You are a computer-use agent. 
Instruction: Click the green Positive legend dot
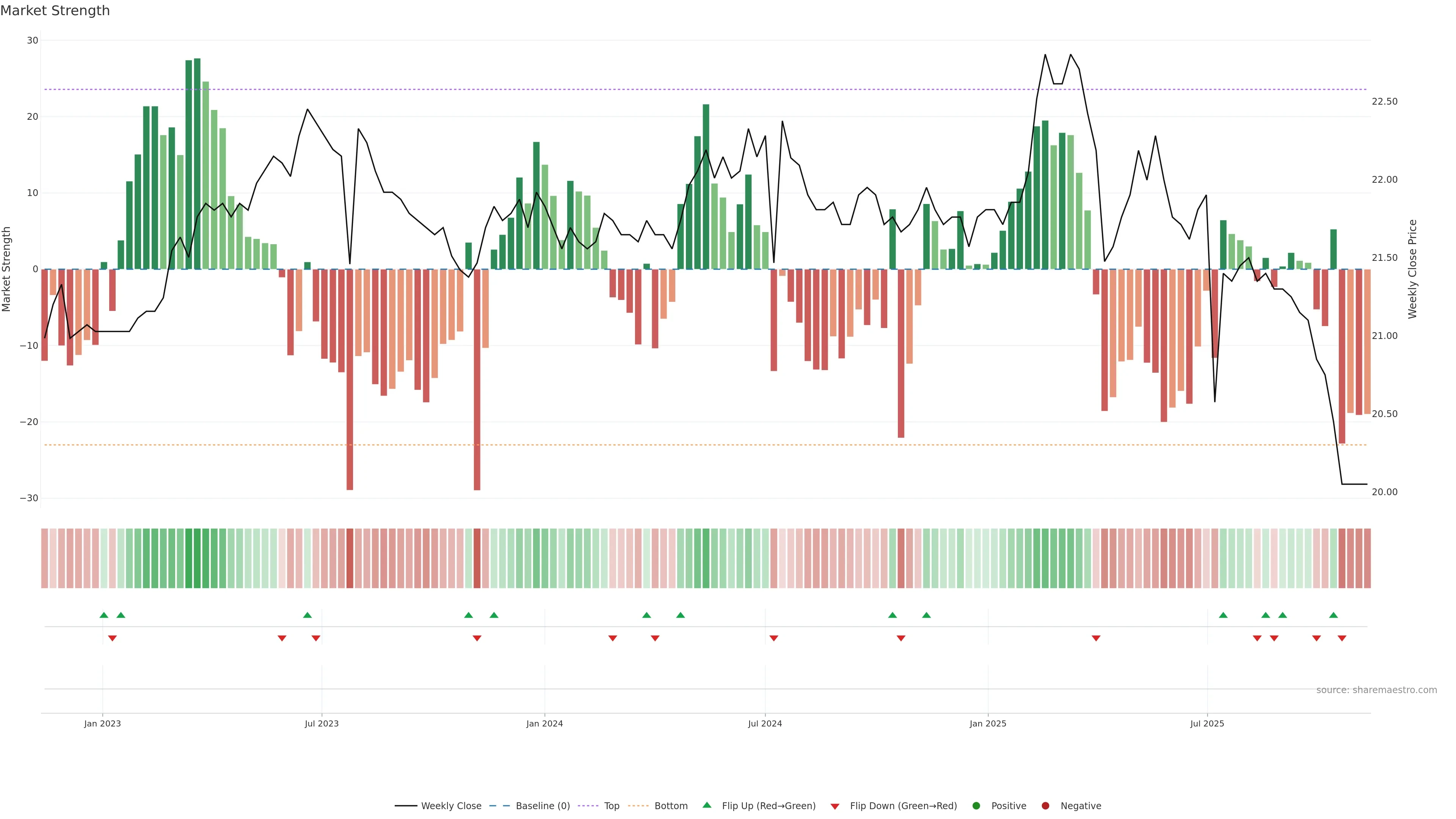pyautogui.click(x=976, y=805)
